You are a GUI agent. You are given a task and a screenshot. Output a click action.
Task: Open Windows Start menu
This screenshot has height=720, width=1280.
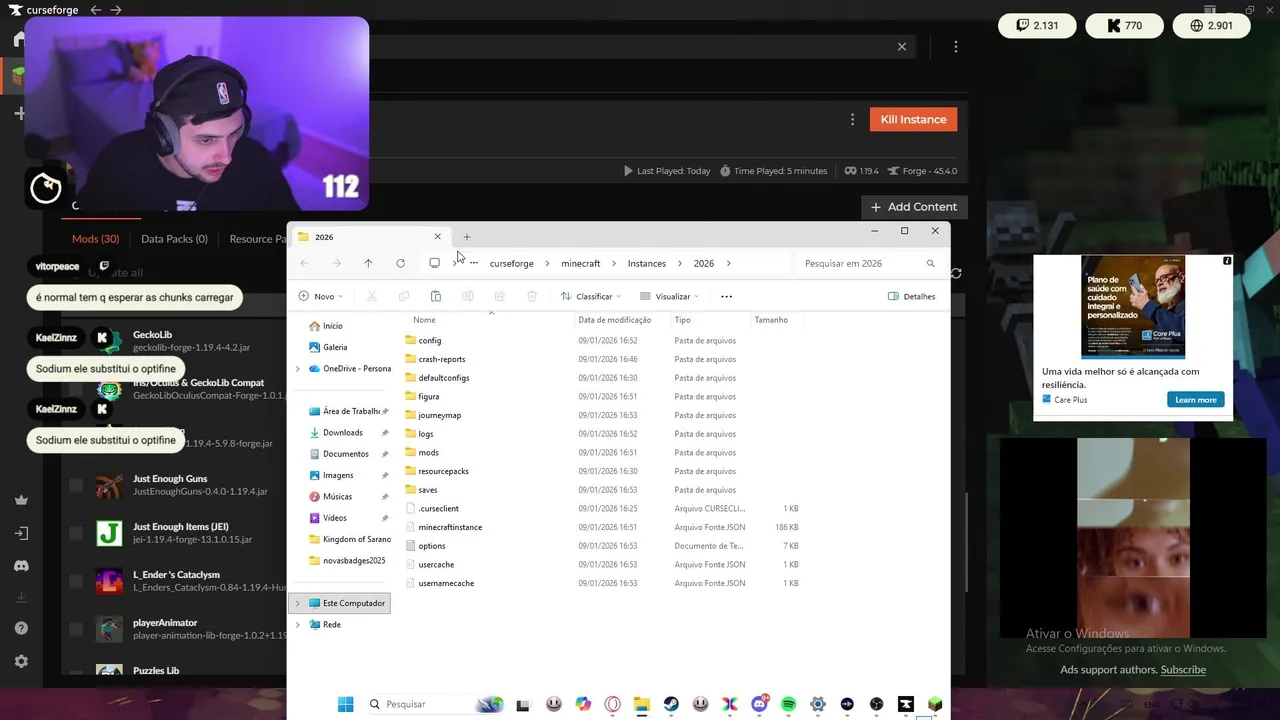coord(345,704)
